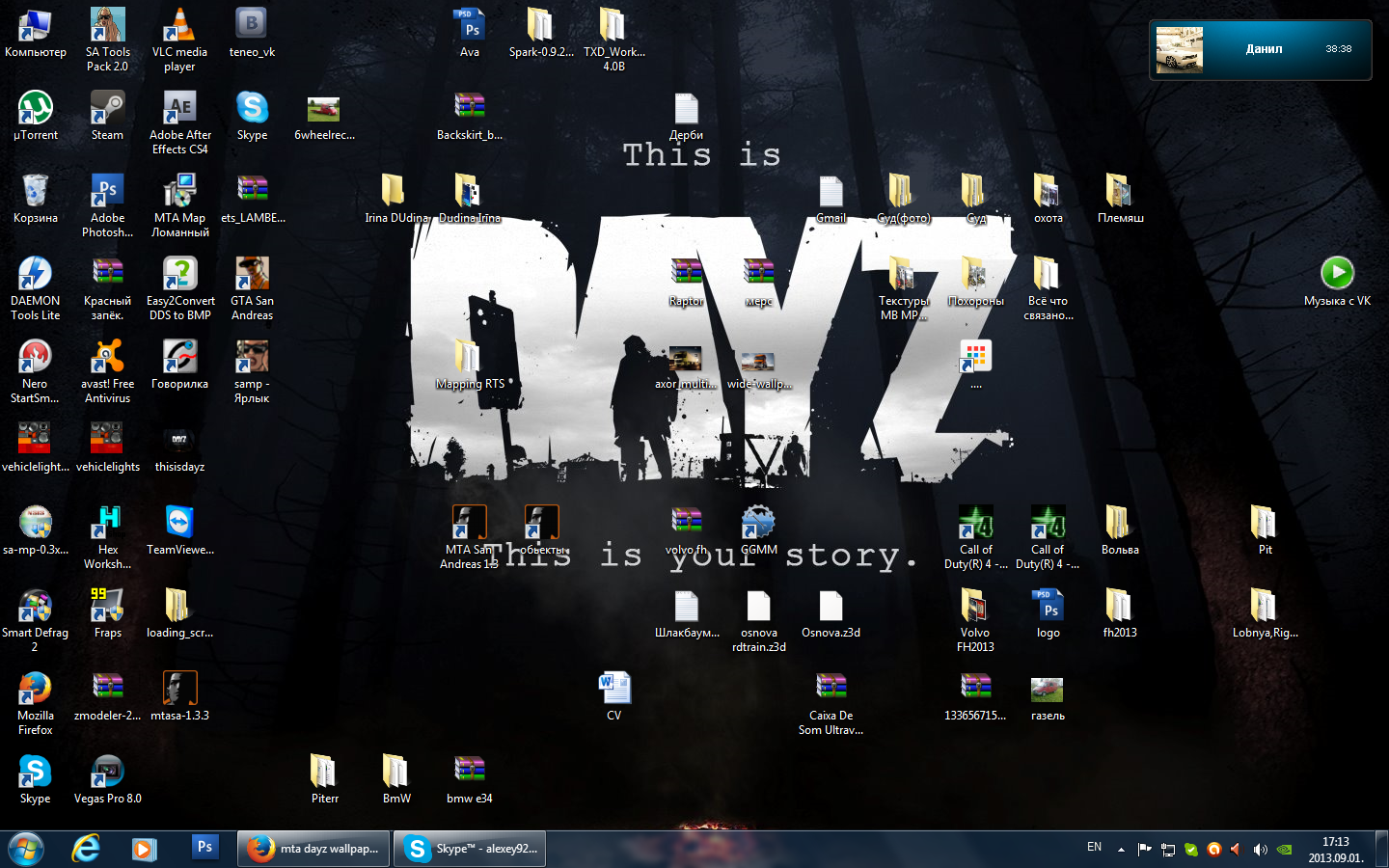Launch SA Tools Pack 2.0 shortcut
This screenshot has width=1389, height=868.
pos(107,41)
